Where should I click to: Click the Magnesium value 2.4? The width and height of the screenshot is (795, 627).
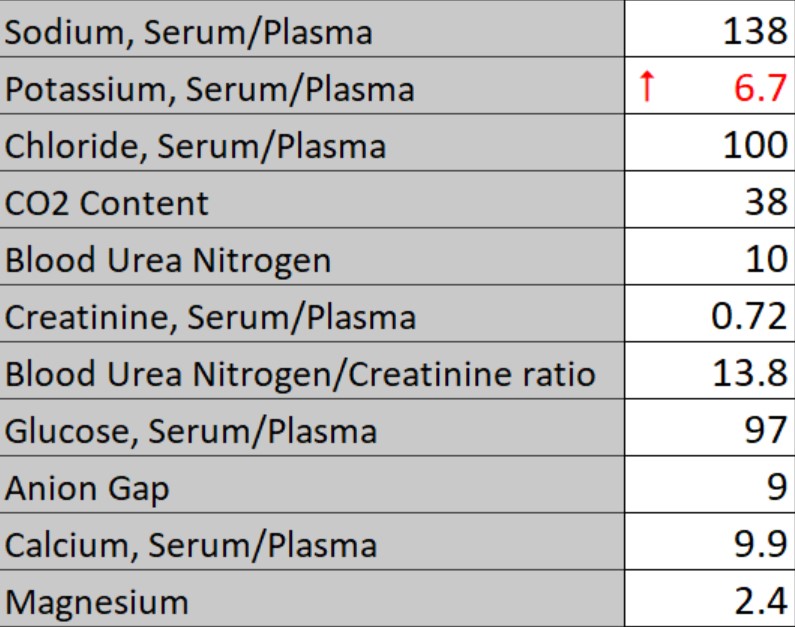pyautogui.click(x=761, y=602)
